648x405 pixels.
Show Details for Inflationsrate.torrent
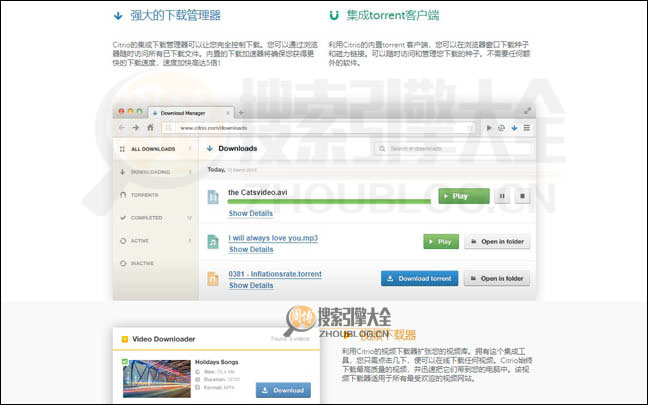point(251,285)
